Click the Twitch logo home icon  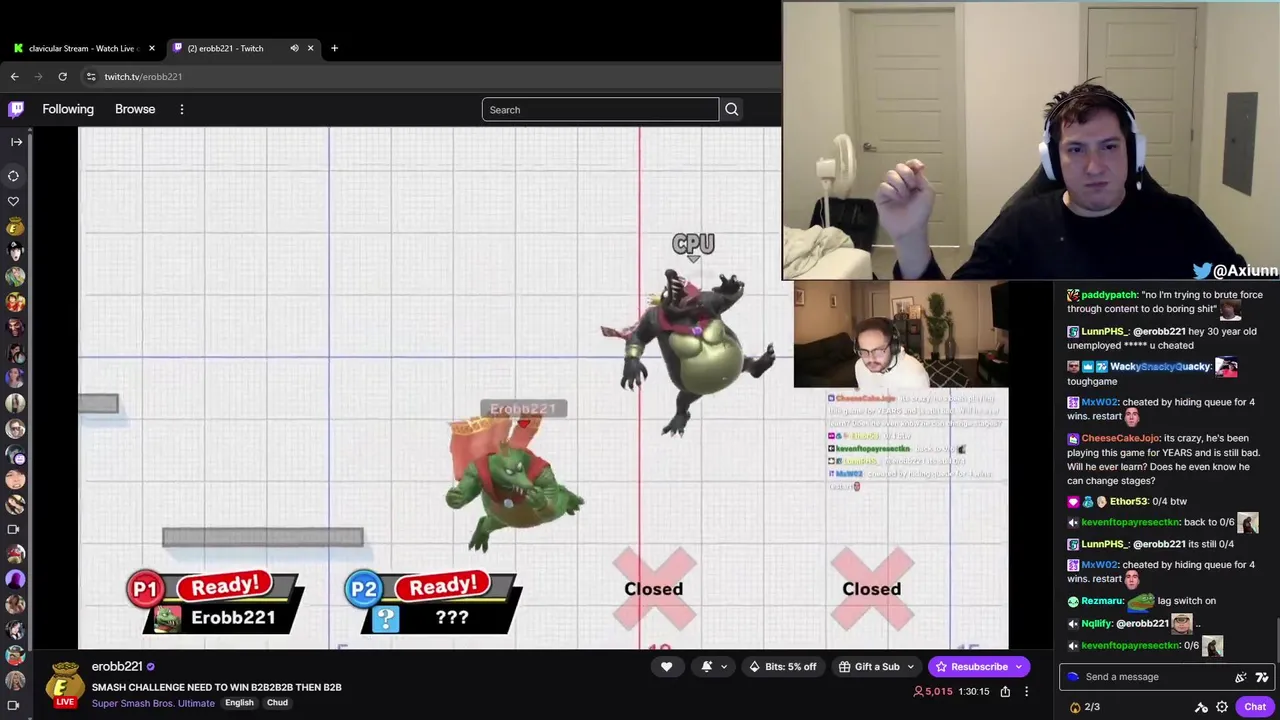pyautogui.click(x=16, y=109)
